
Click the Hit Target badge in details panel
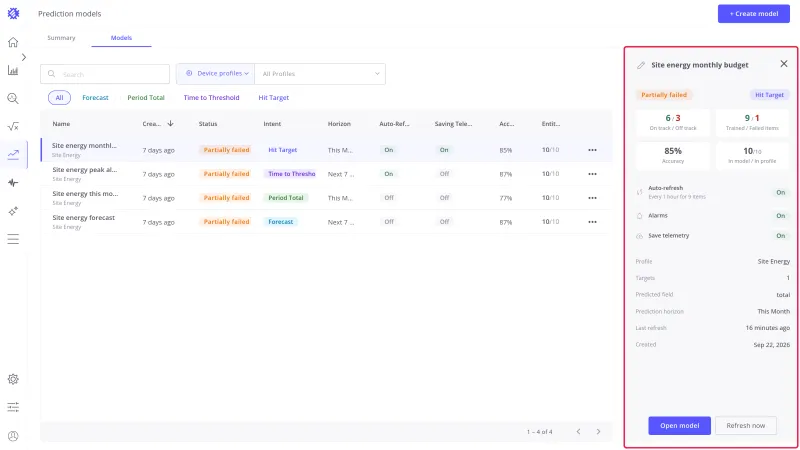coord(769,95)
